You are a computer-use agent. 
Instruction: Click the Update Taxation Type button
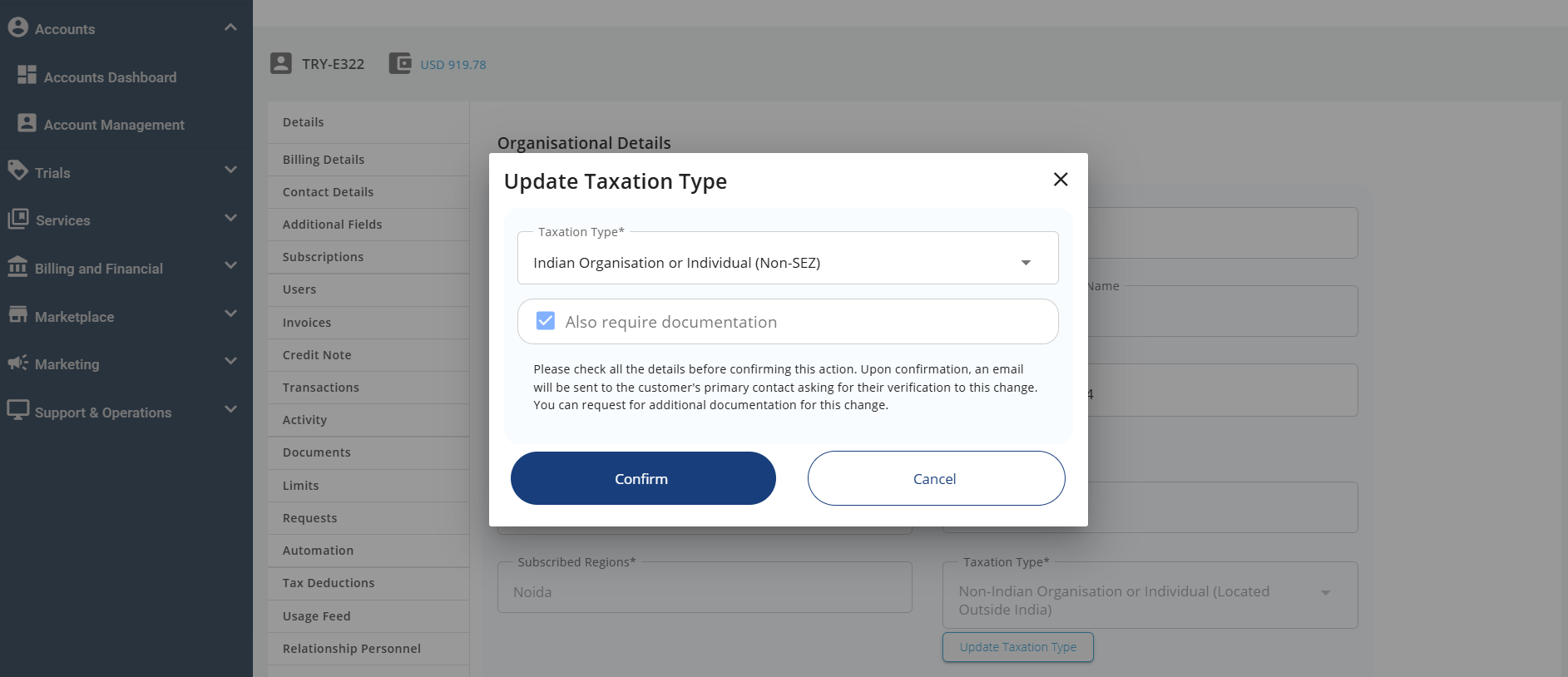click(x=1017, y=647)
